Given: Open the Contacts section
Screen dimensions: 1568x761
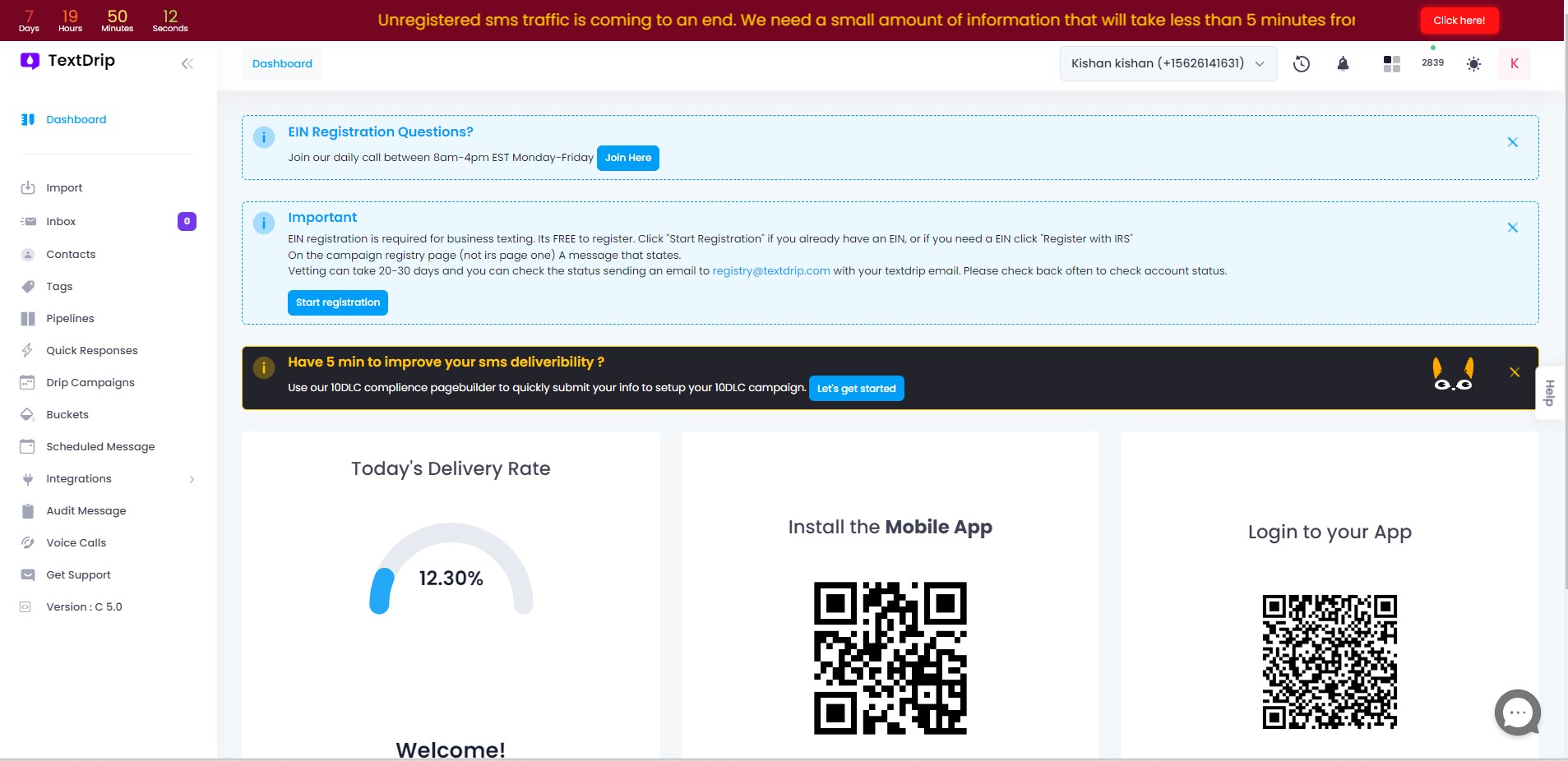Looking at the screenshot, I should tap(71, 254).
